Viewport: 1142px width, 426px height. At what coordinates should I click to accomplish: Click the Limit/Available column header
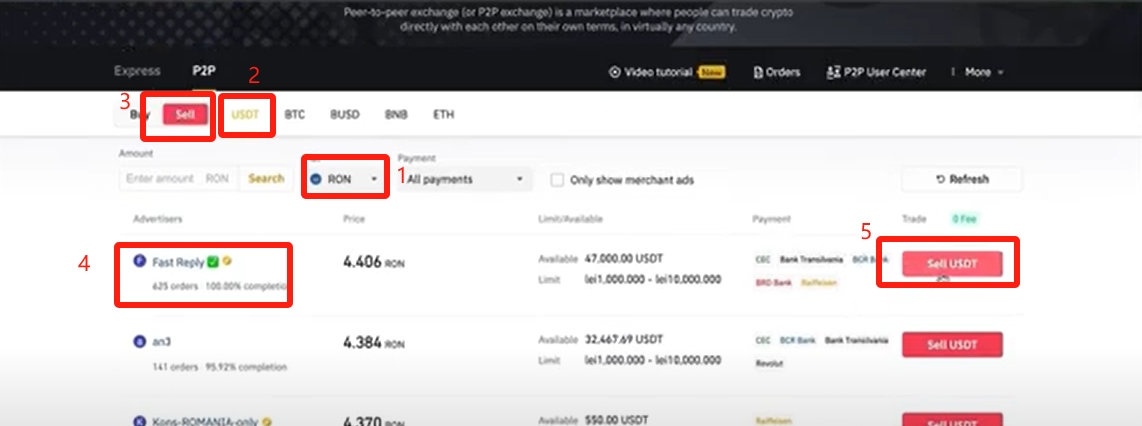570,218
